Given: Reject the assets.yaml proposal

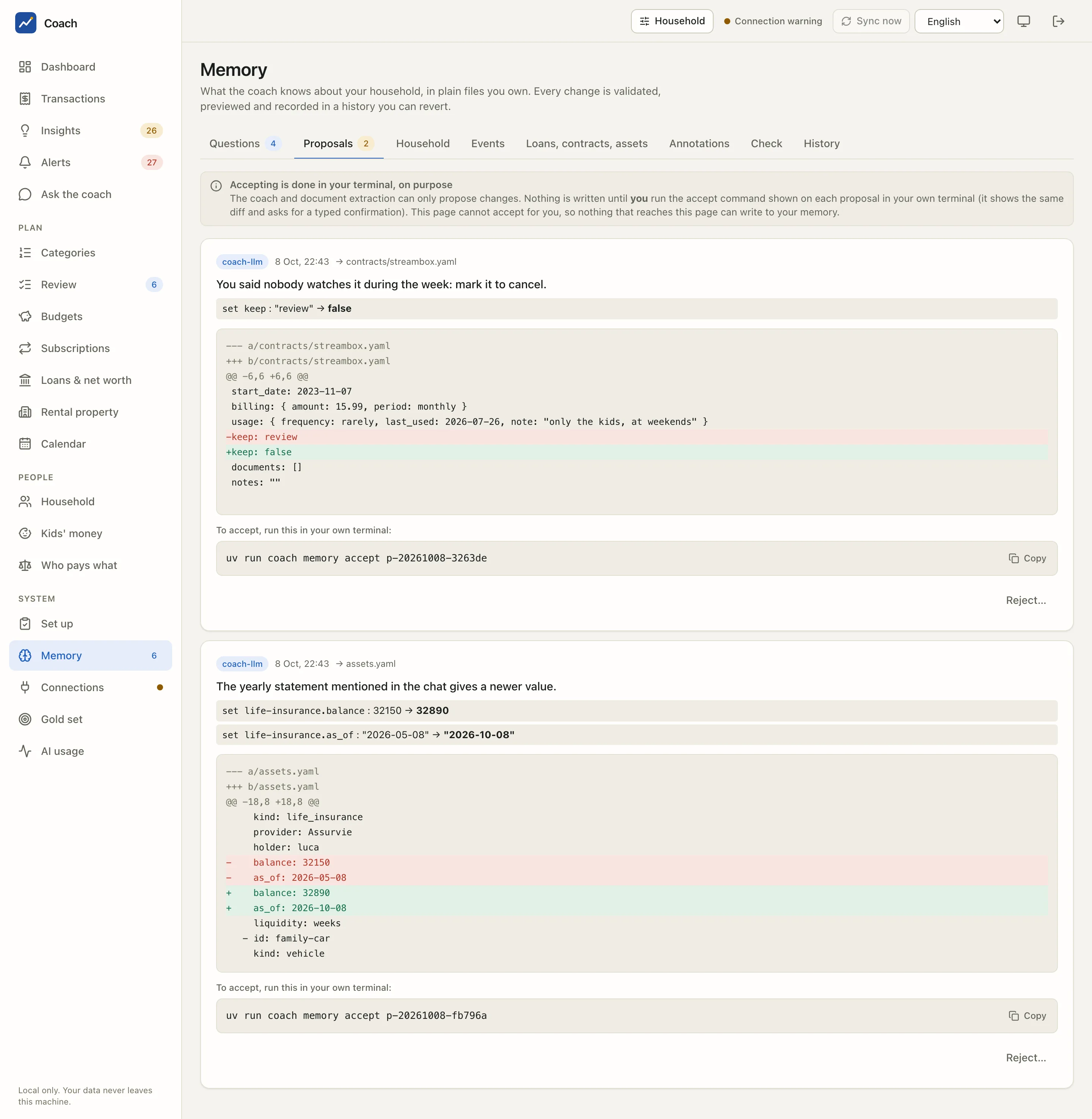Looking at the screenshot, I should pyautogui.click(x=1026, y=1058).
